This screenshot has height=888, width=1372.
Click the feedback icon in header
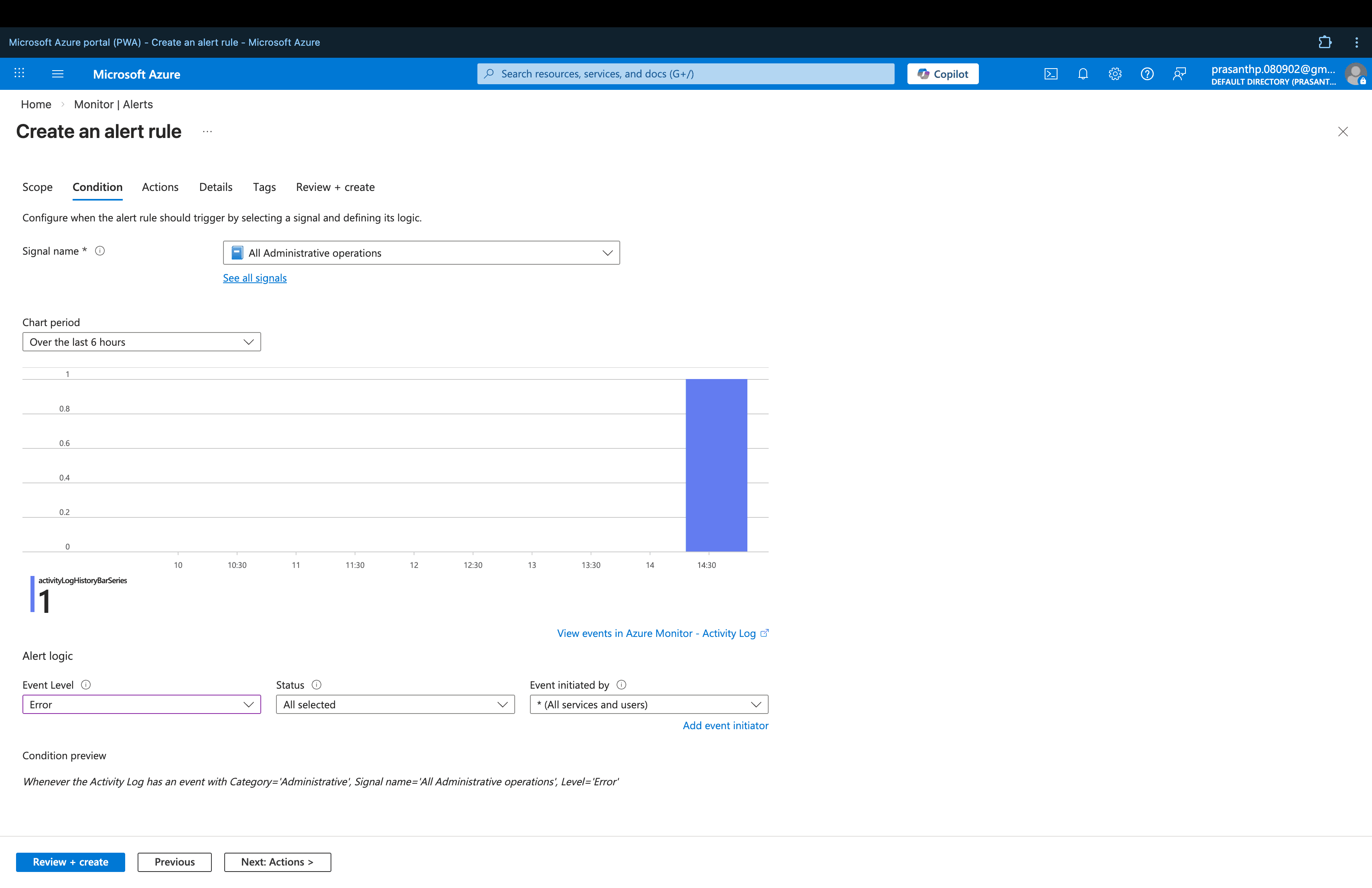tap(1179, 74)
